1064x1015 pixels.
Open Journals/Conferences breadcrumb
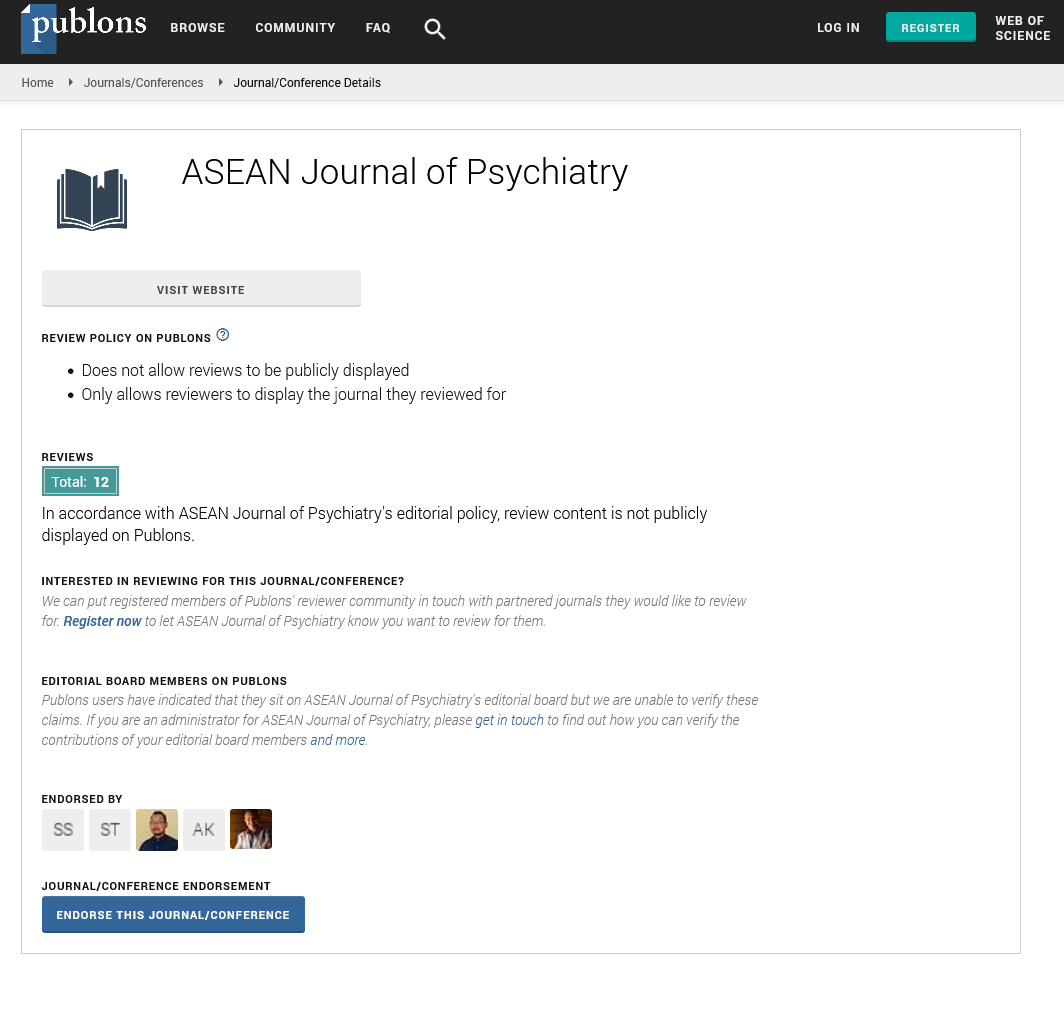(143, 83)
